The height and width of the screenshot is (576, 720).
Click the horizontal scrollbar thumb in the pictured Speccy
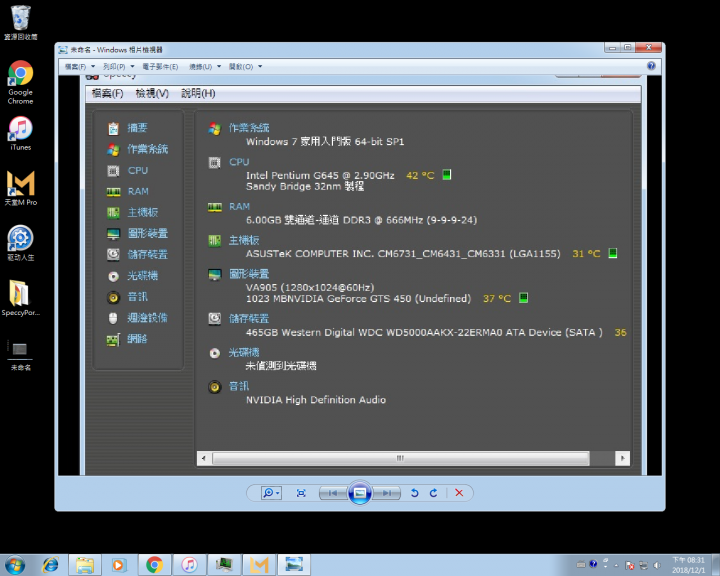(400, 458)
